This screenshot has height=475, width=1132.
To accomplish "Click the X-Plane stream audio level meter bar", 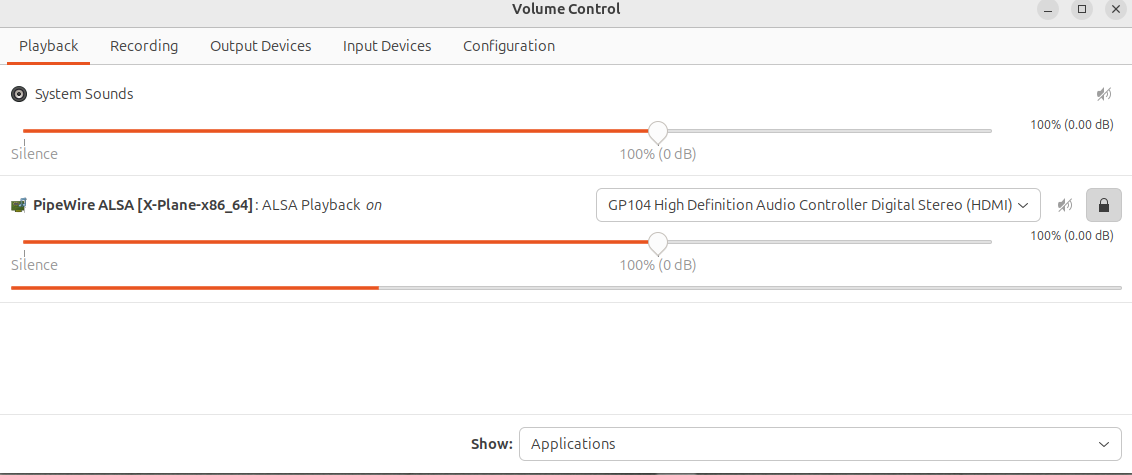I will point(566,288).
